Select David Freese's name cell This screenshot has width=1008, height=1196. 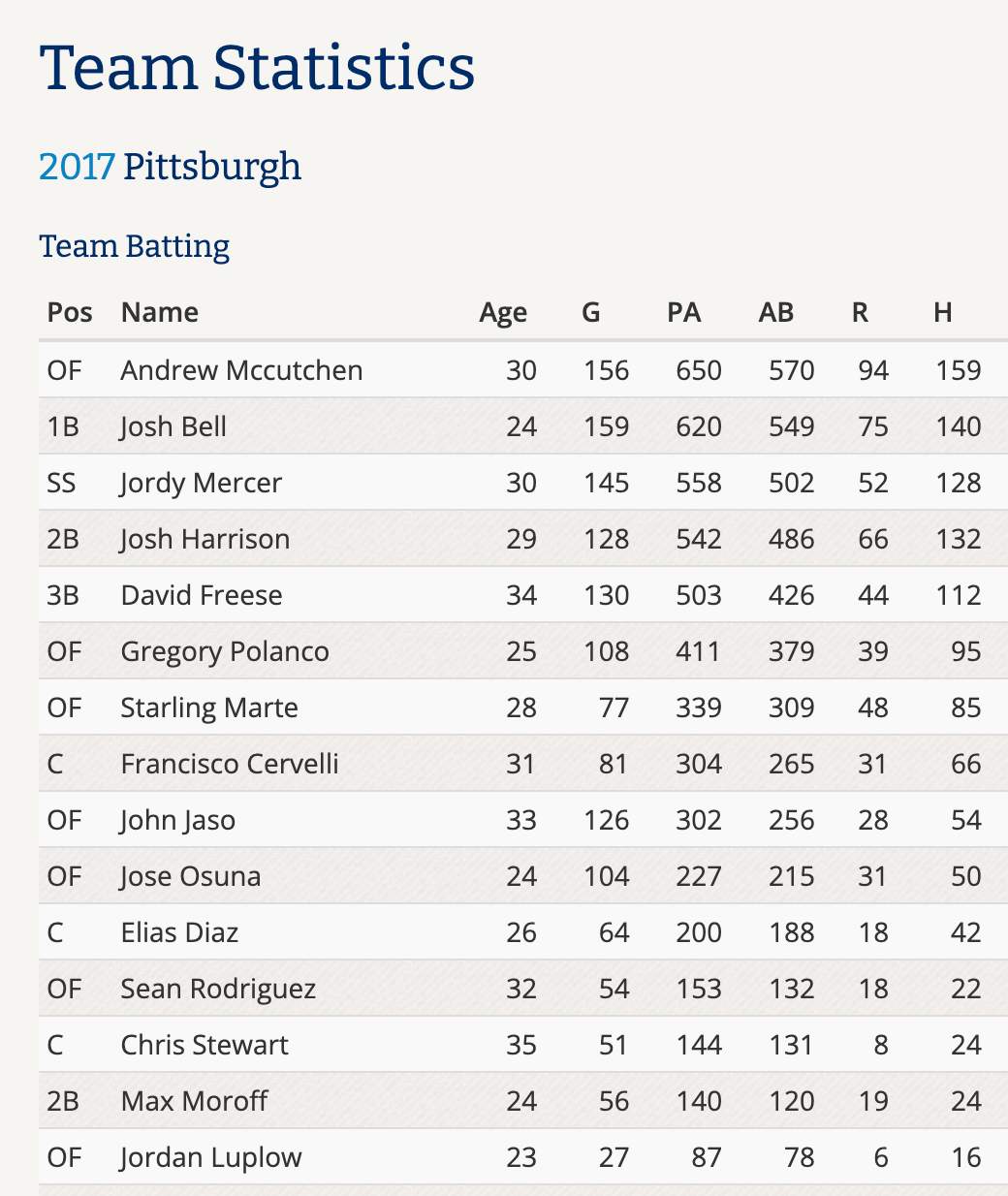point(202,595)
